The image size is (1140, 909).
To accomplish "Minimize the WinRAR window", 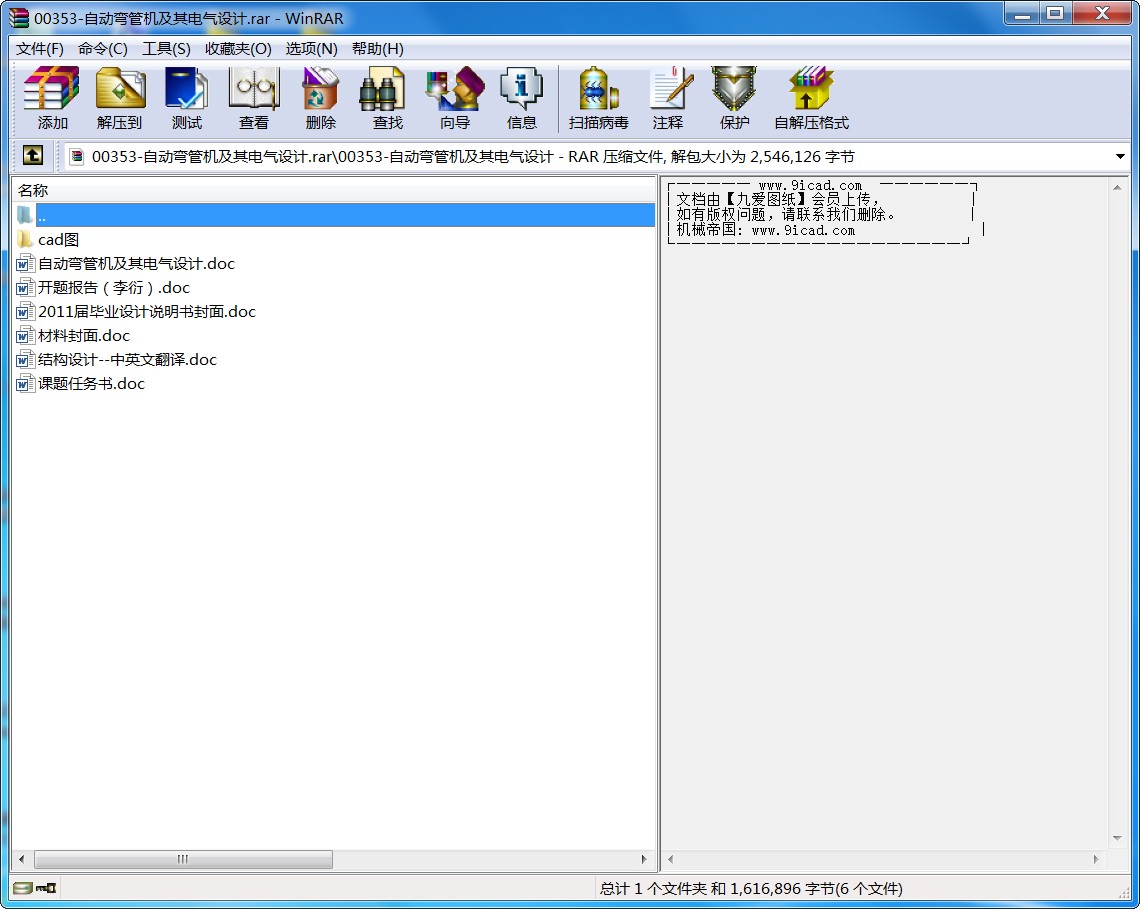I will [1023, 14].
